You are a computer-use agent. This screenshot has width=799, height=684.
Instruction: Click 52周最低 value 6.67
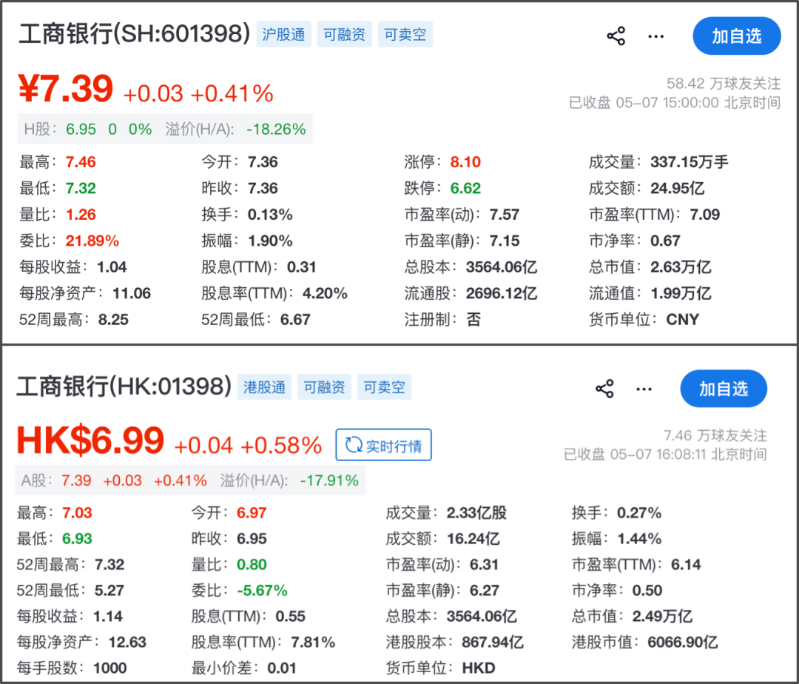click(295, 320)
